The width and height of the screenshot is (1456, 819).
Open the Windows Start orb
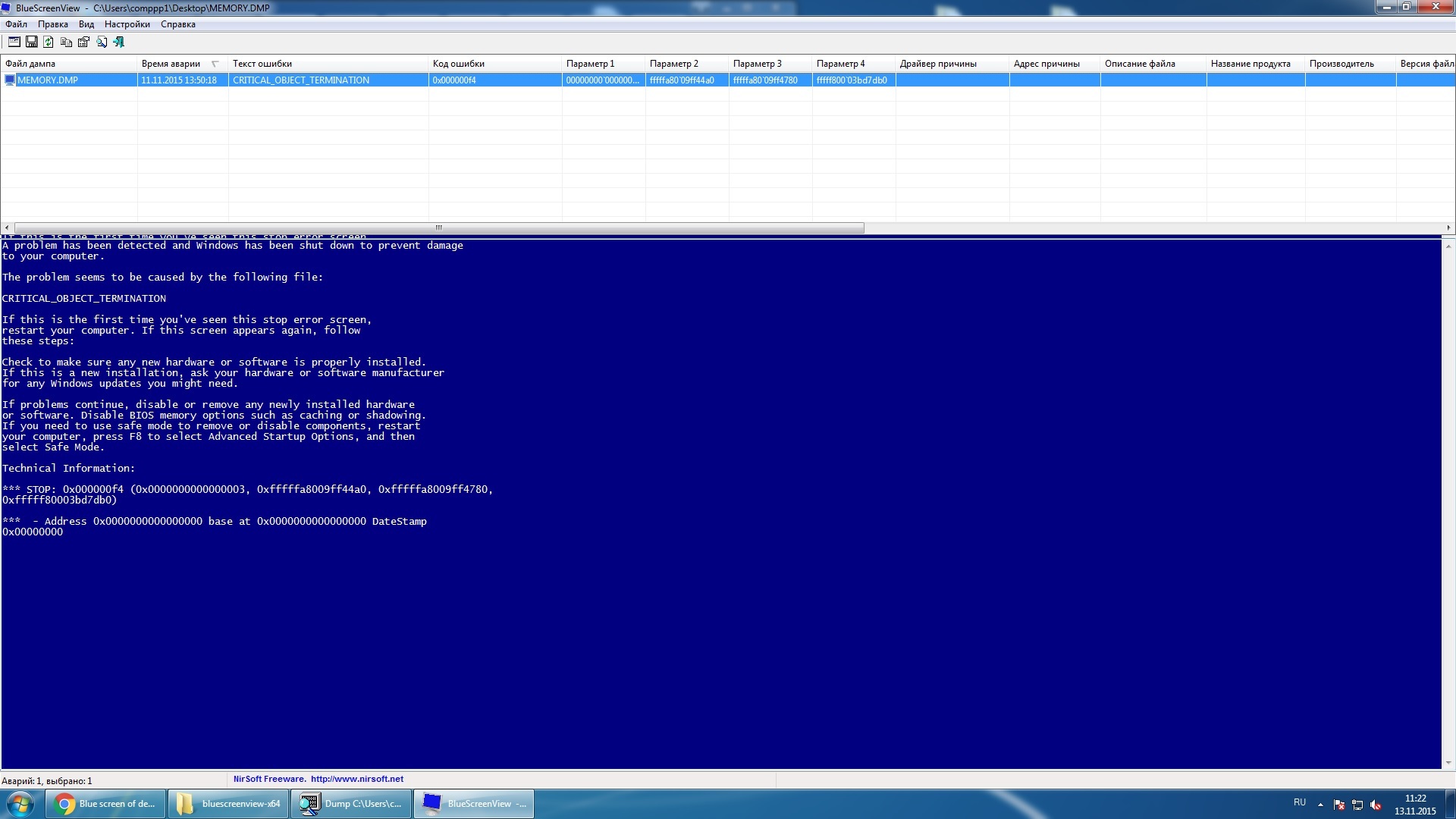click(x=20, y=804)
